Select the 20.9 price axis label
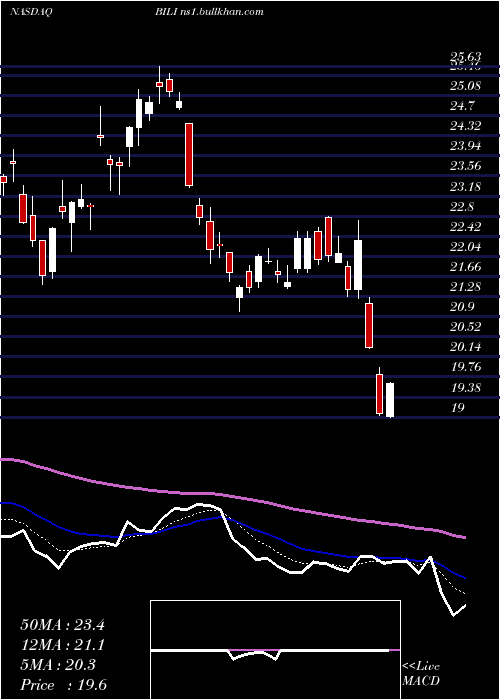Image resolution: width=500 pixels, height=700 pixels. point(462,307)
